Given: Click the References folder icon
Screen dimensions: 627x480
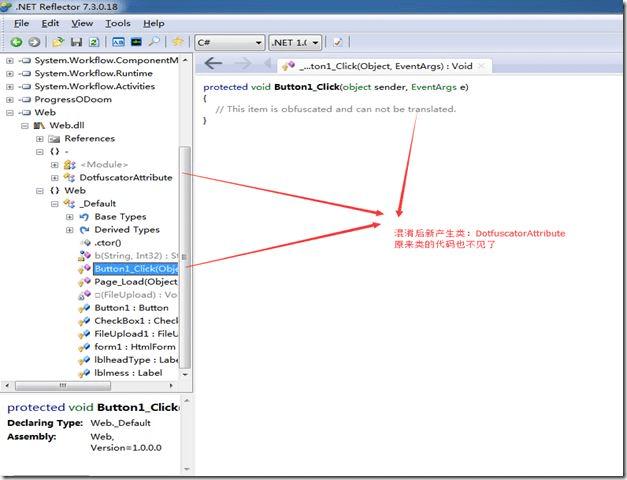Looking at the screenshot, I should [x=54, y=139].
